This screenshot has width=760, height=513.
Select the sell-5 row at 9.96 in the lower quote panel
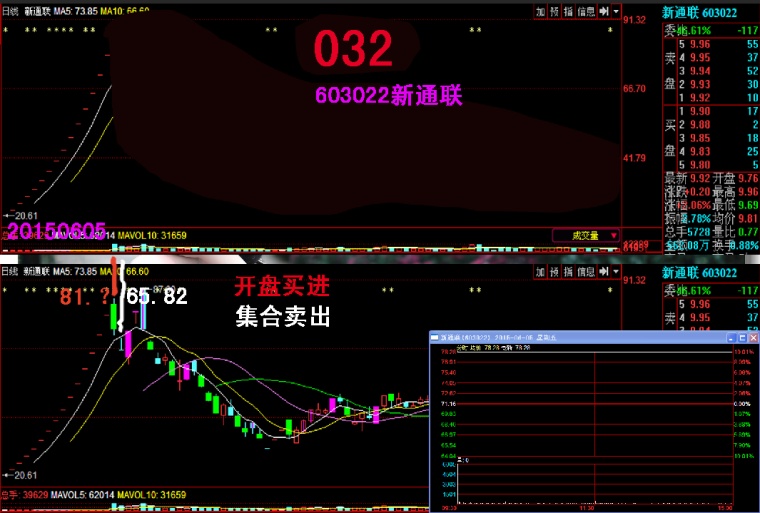coord(718,305)
